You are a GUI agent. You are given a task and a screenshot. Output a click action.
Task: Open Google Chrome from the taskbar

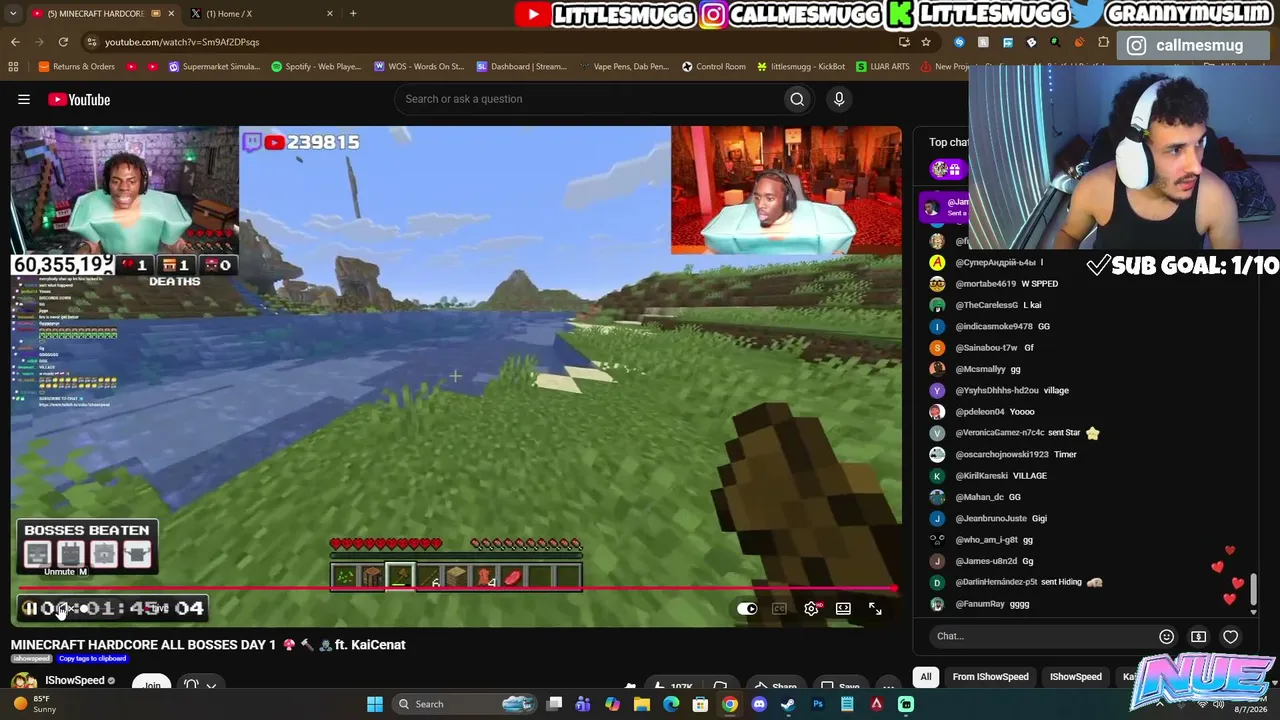[730, 704]
